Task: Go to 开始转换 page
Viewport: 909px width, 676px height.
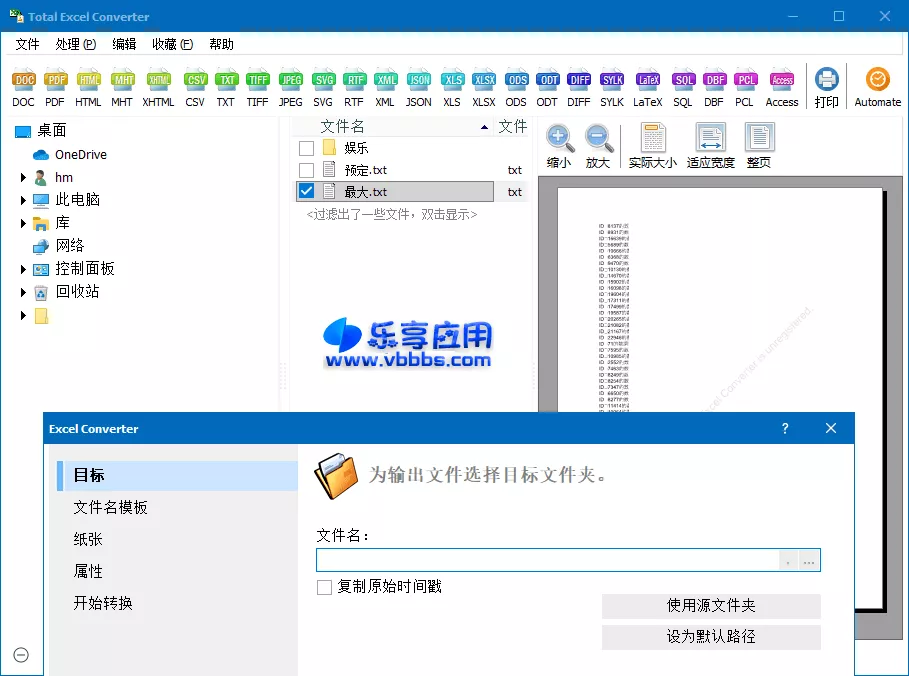Action: tap(103, 603)
